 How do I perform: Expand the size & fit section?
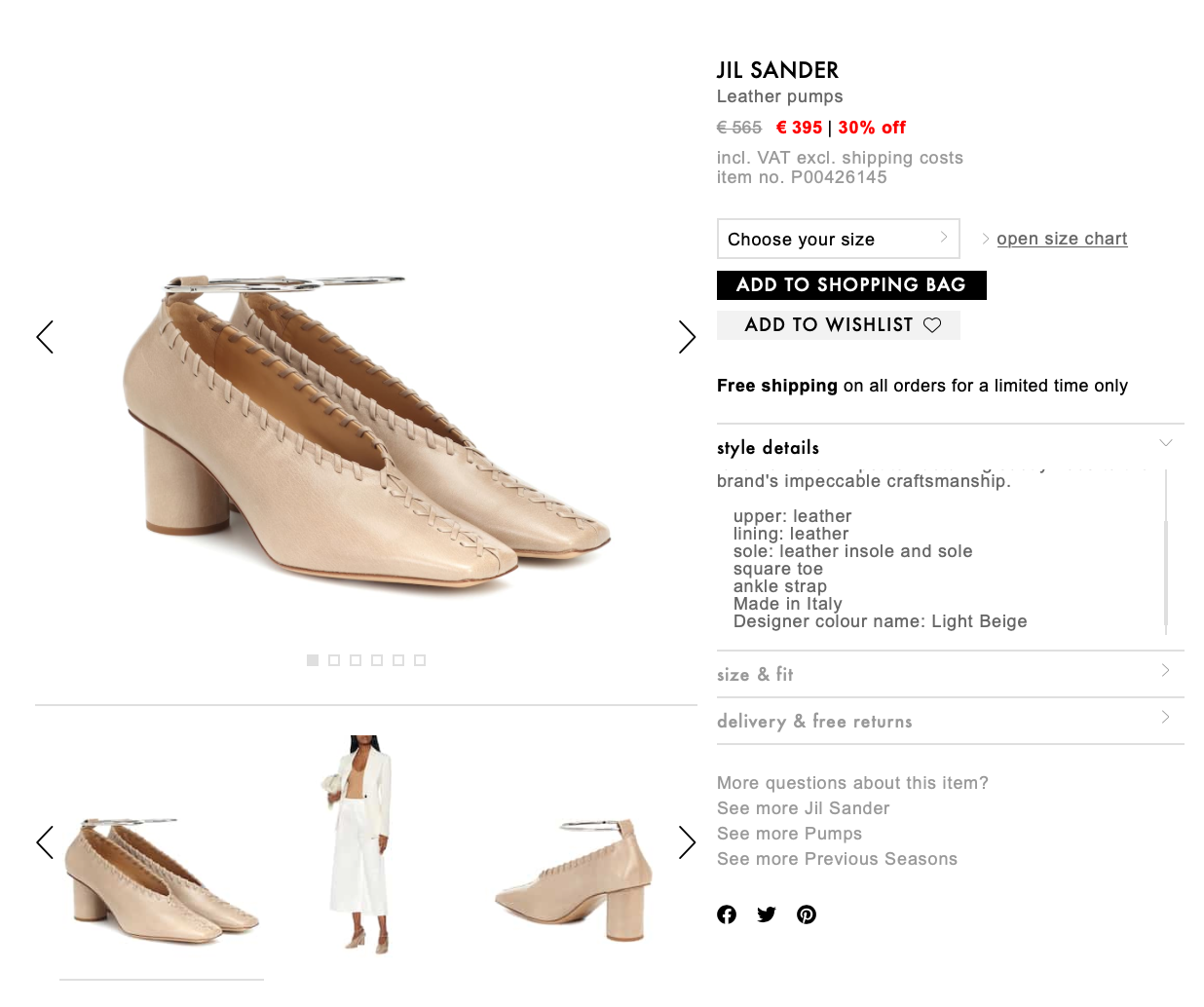point(950,674)
